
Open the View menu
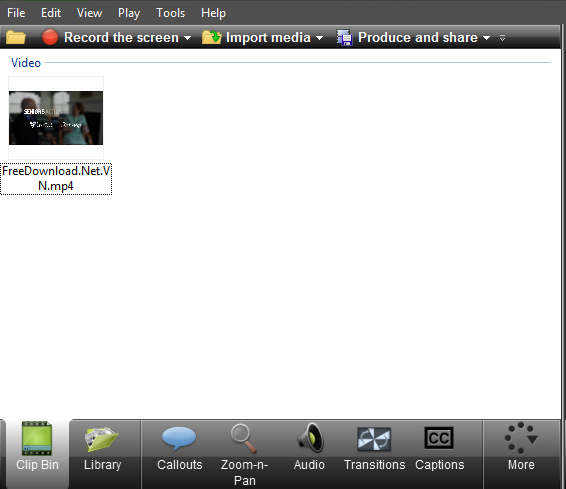[x=90, y=13]
